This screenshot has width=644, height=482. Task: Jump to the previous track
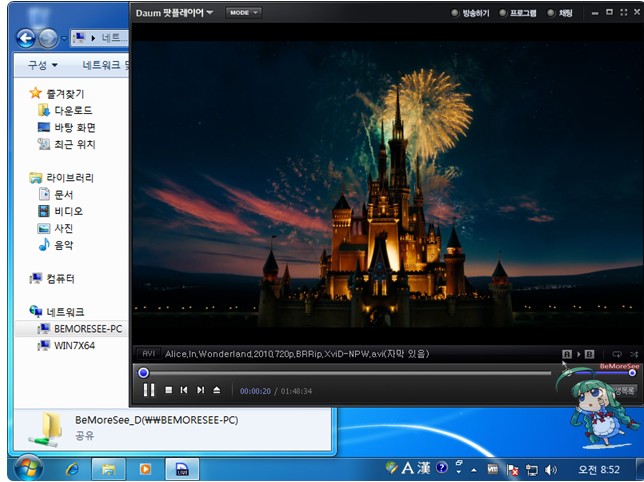pyautogui.click(x=184, y=390)
